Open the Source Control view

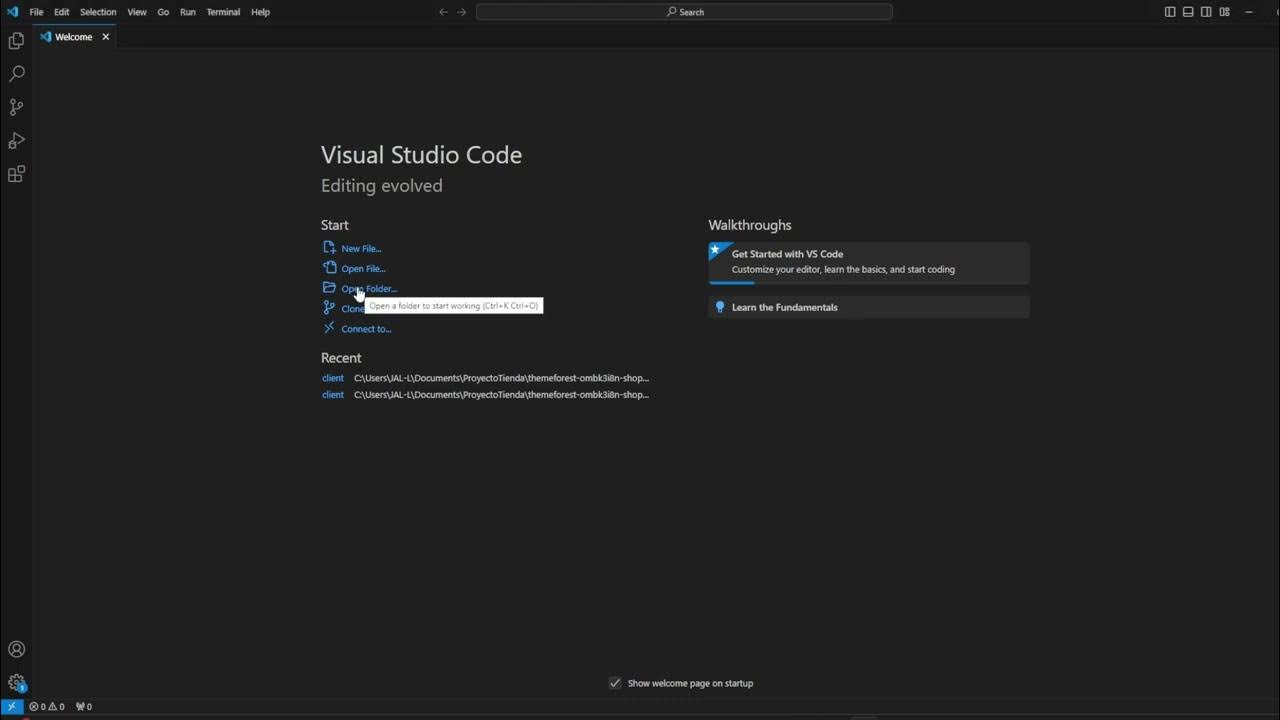point(16,107)
